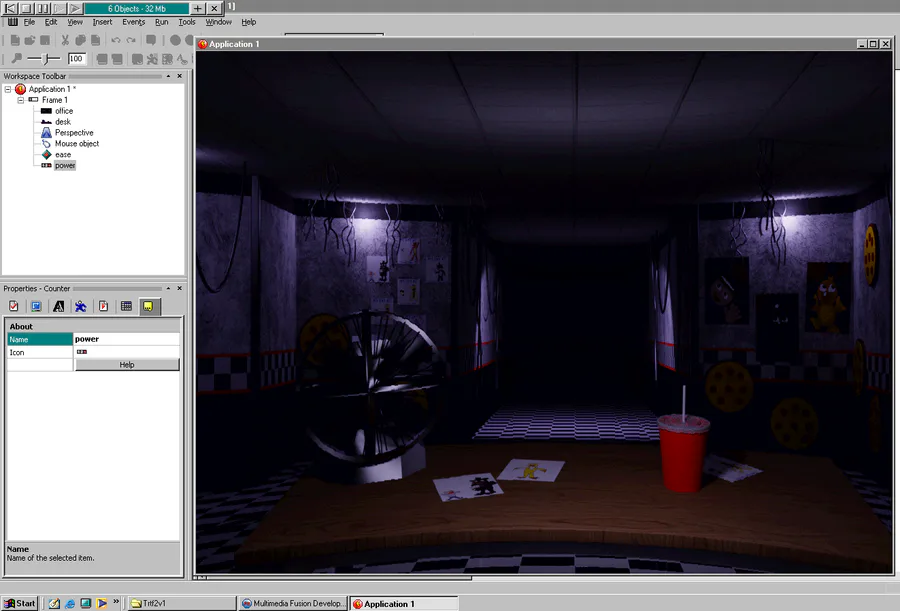Click the Undo arrow icon
The width and height of the screenshot is (900, 611).
116,40
